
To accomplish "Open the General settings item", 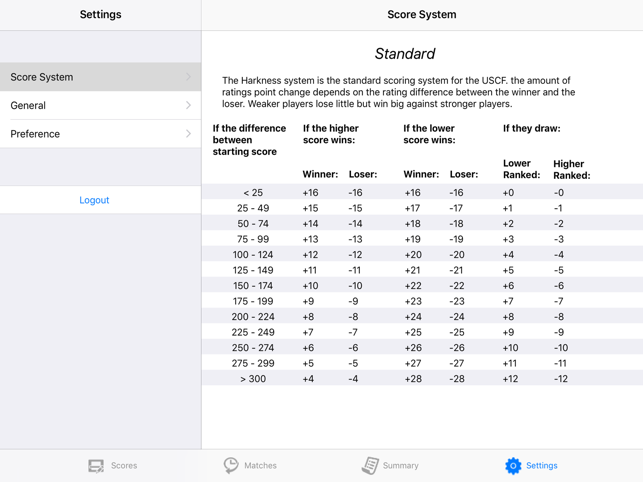I will 100,105.
